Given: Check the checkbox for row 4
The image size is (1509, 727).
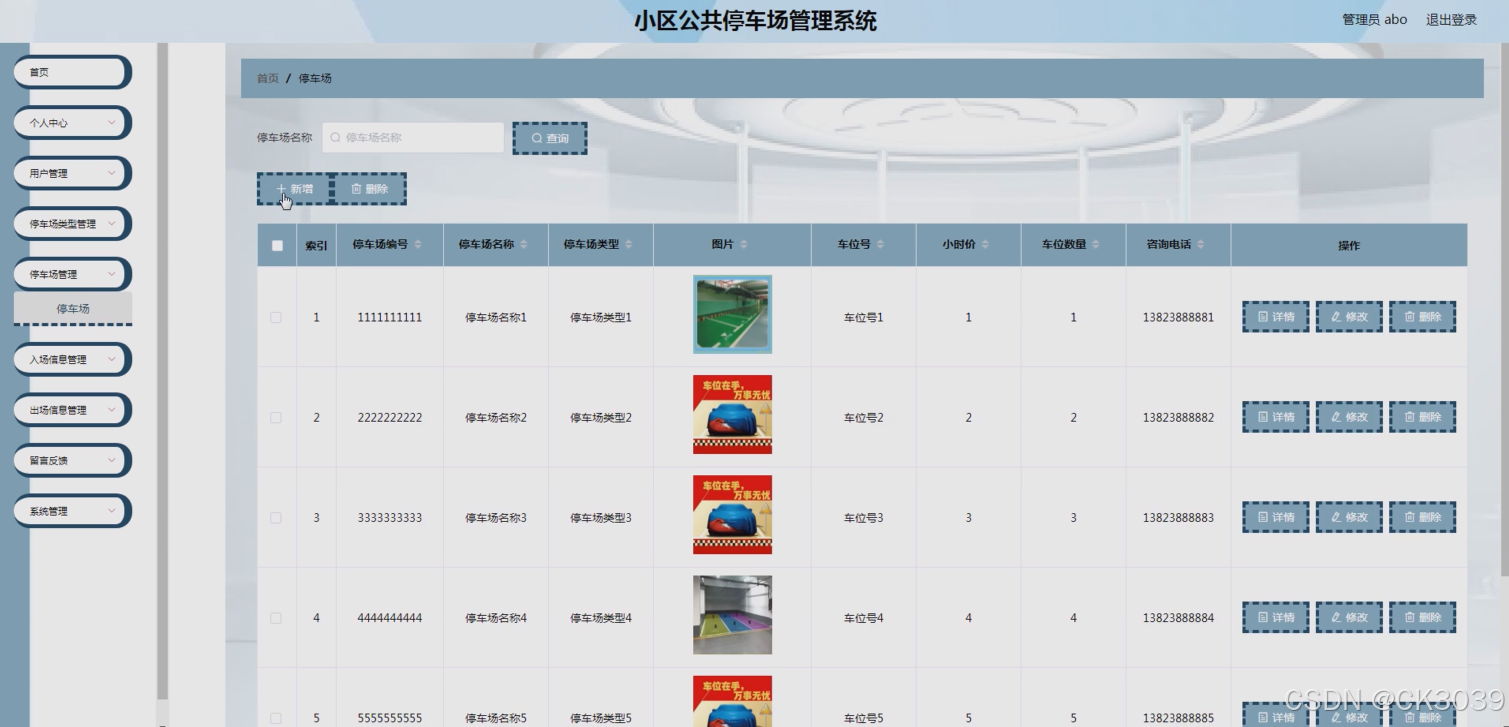Looking at the screenshot, I should (276, 618).
